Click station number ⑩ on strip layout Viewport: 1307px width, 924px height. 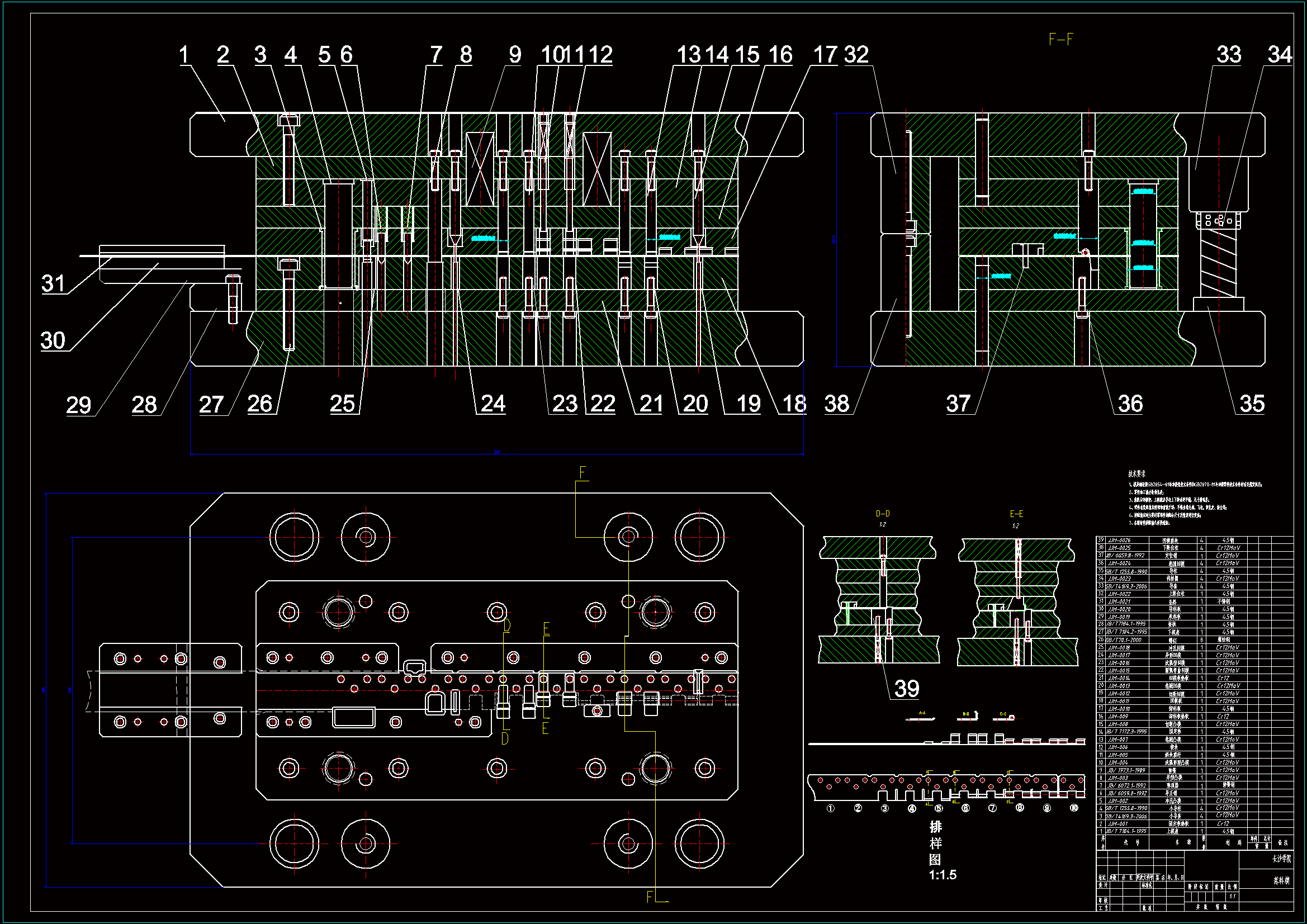coord(1073,808)
